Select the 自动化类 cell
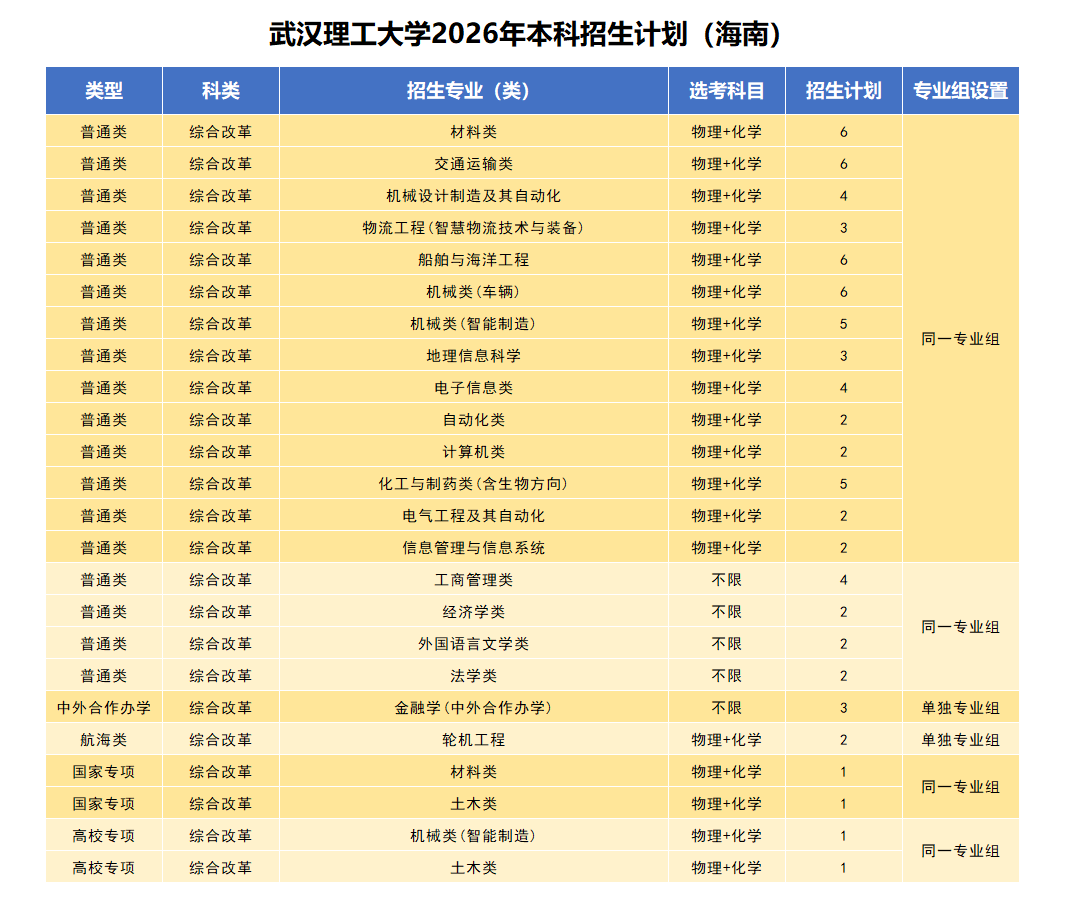Screen dimensions: 1065x915 pos(473,419)
